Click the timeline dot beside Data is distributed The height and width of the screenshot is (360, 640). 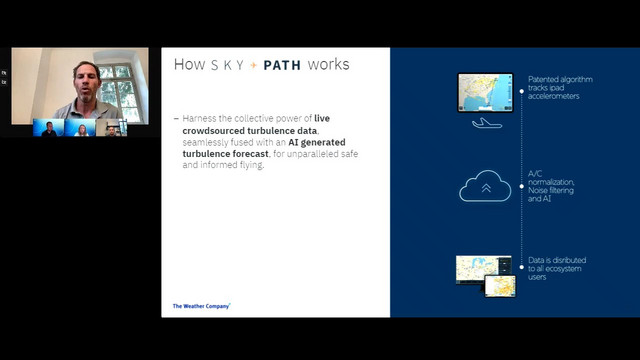coord(522,267)
